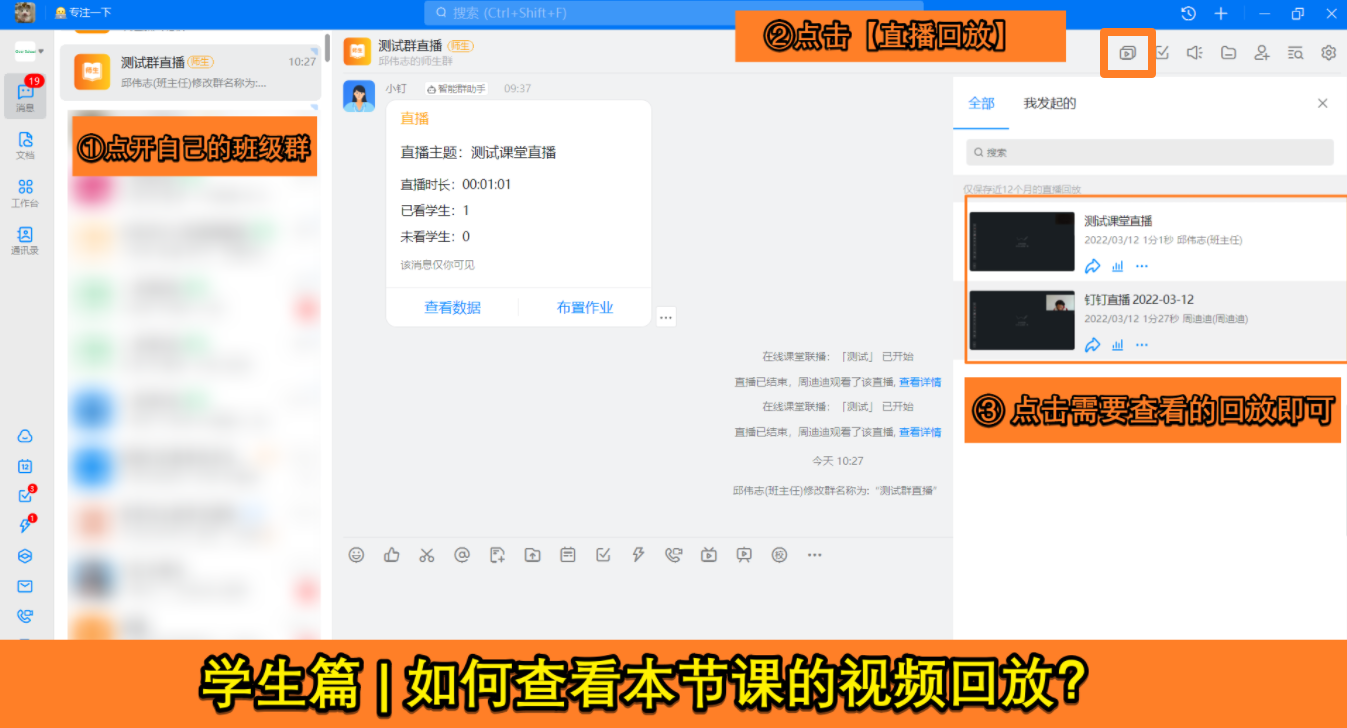Open the DING lightning icon in left sidebar
Viewport: 1347px width, 728px height.
point(25,525)
